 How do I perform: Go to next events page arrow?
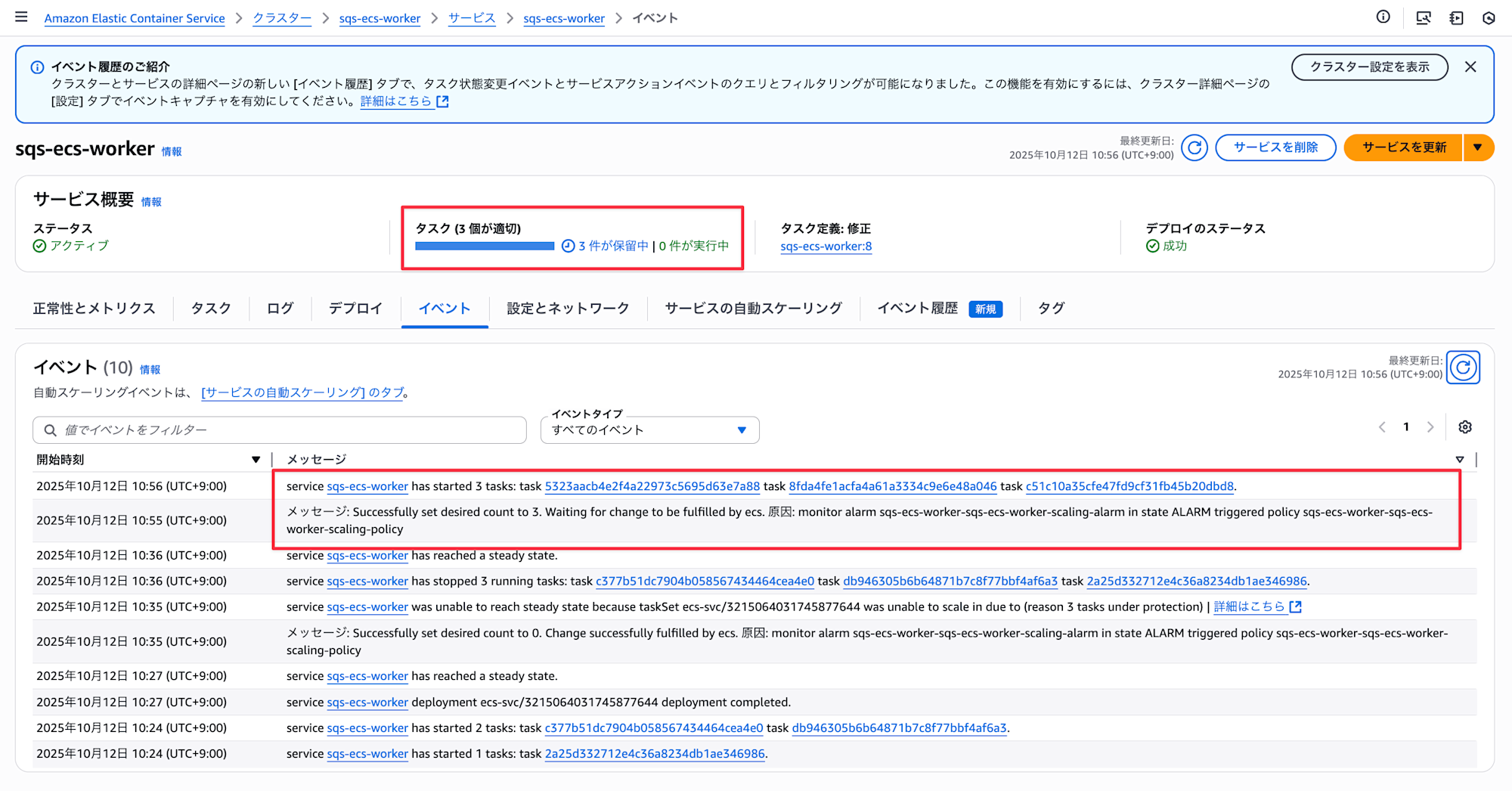click(1430, 427)
